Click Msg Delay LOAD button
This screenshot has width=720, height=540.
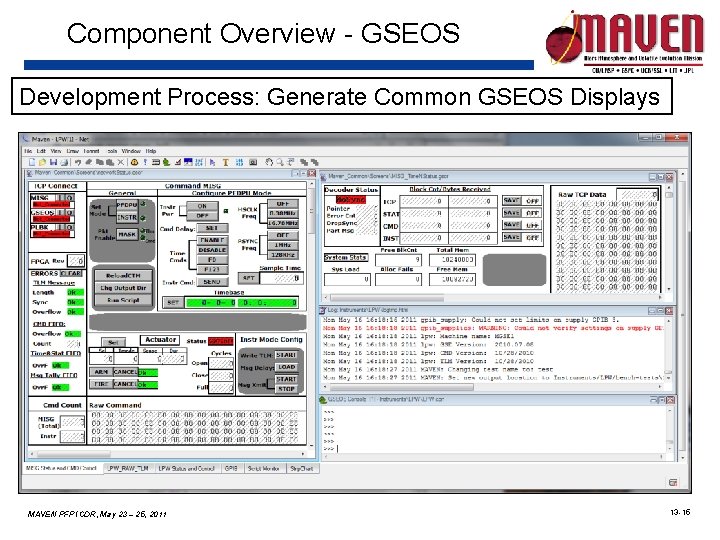[286, 367]
